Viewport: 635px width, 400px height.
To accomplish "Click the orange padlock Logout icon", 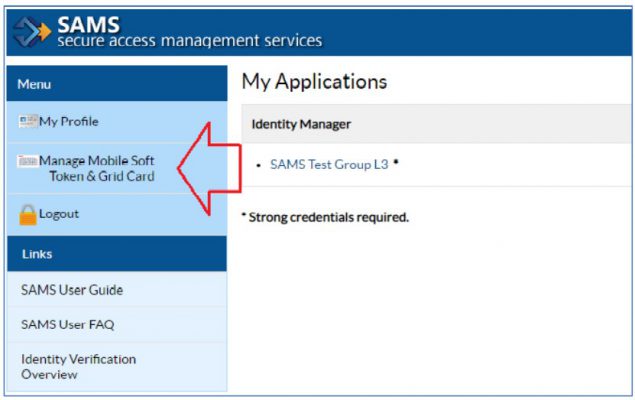I will tap(28, 214).
